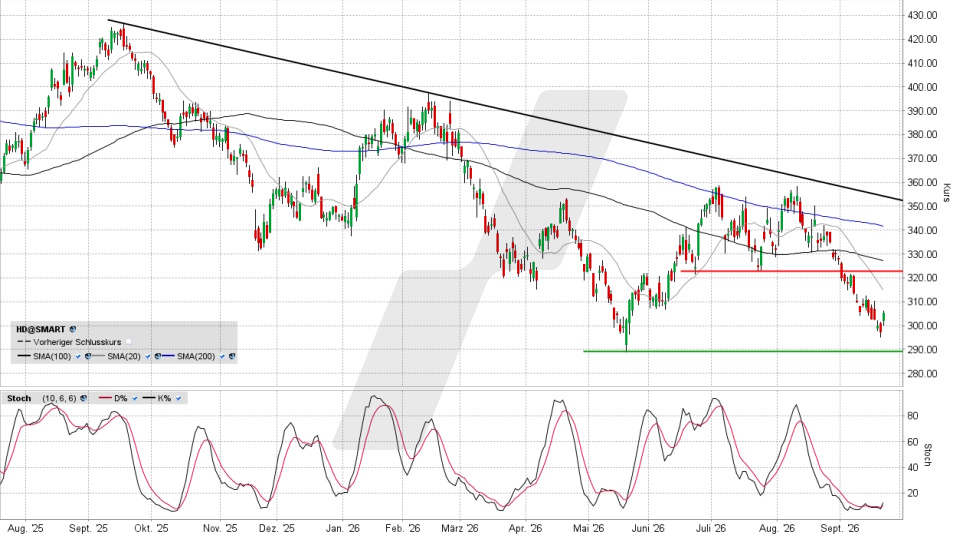Click the D% red line swatch
The image size is (960, 540).
(105, 398)
